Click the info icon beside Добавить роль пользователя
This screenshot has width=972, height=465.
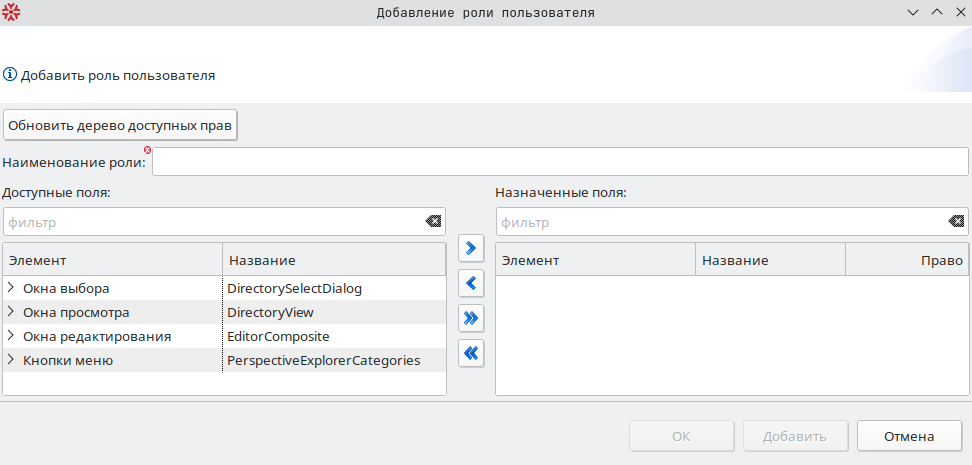[10, 75]
